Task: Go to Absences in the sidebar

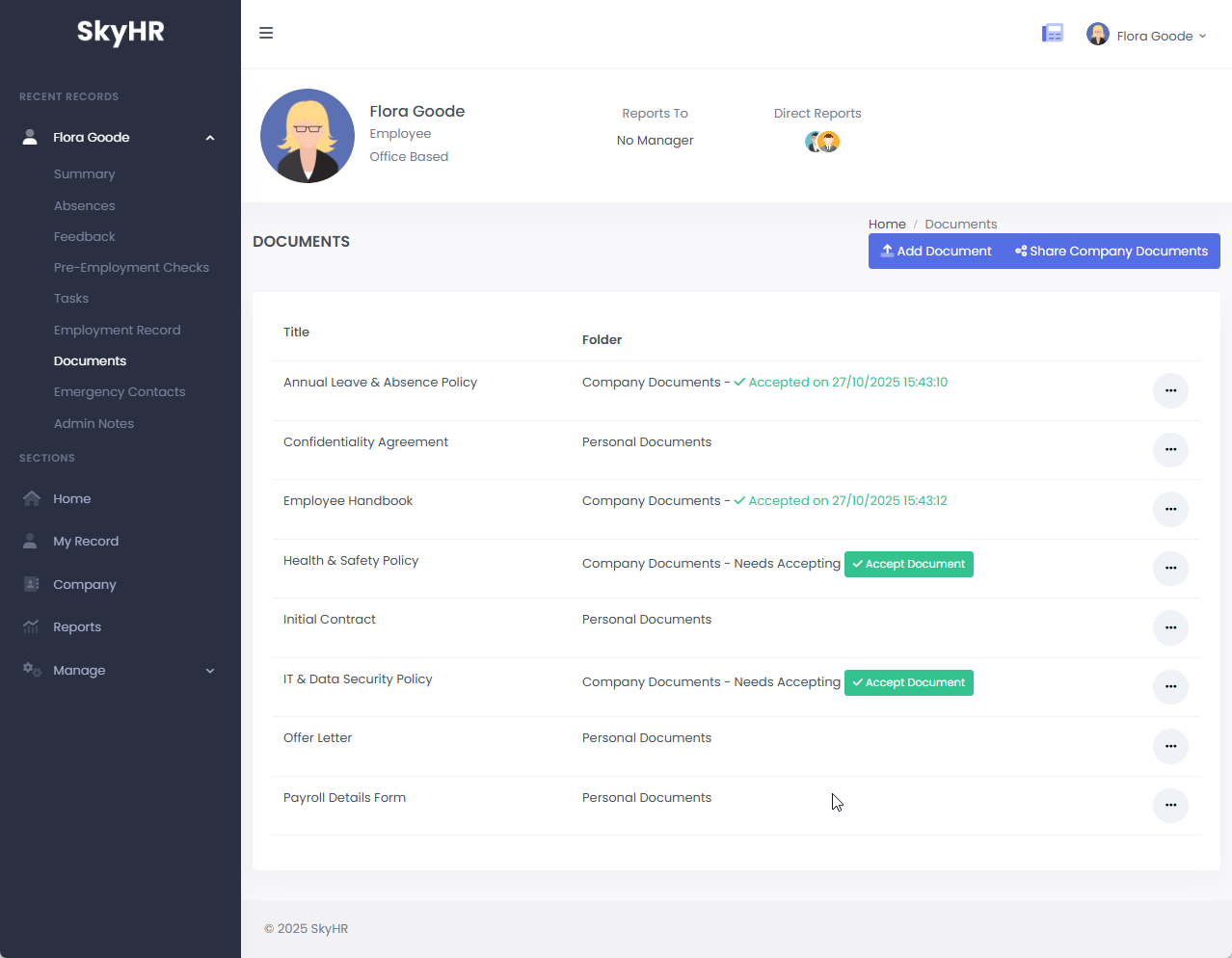Action: 85,205
